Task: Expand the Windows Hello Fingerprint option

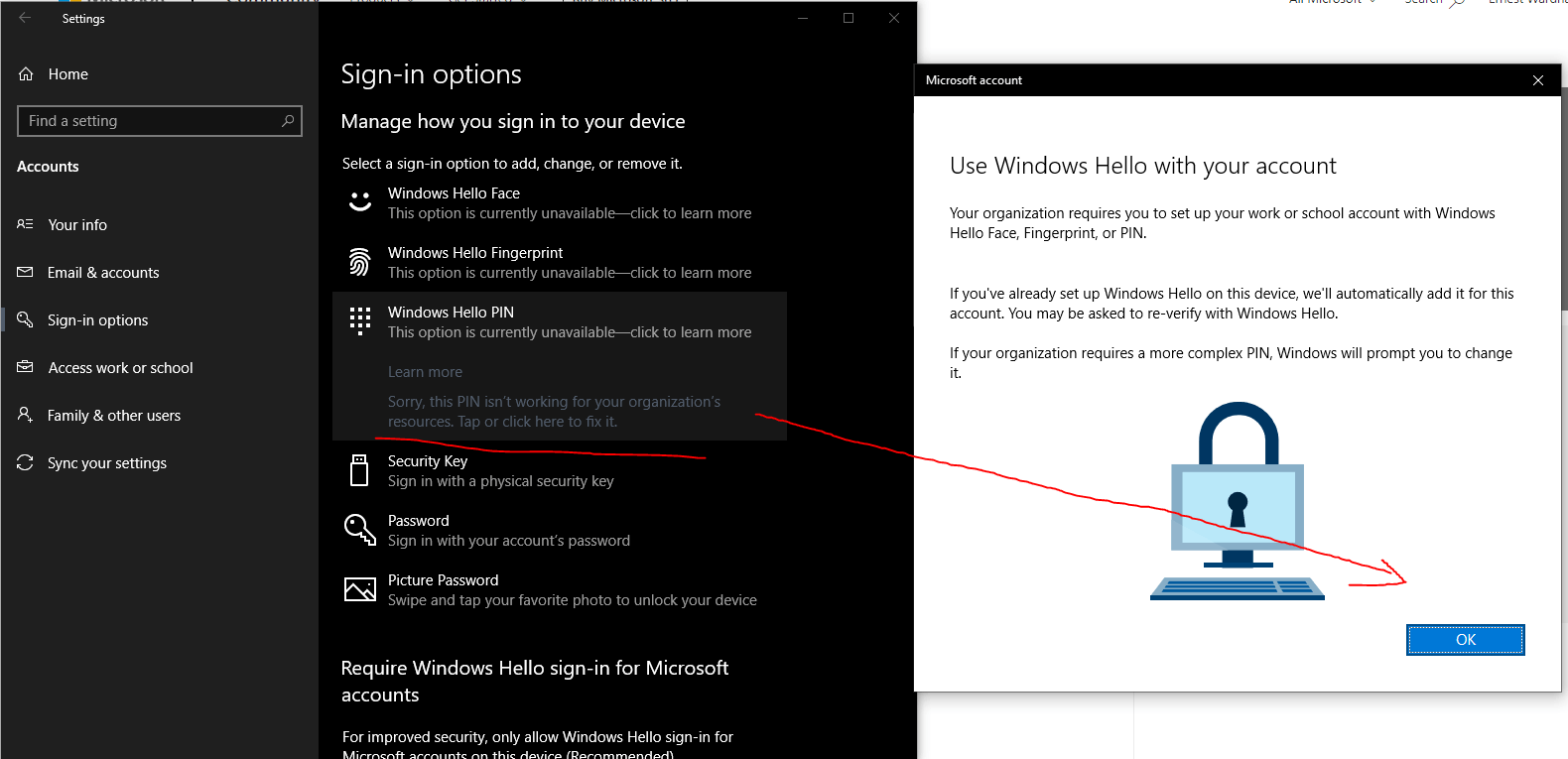Action: 560,262
